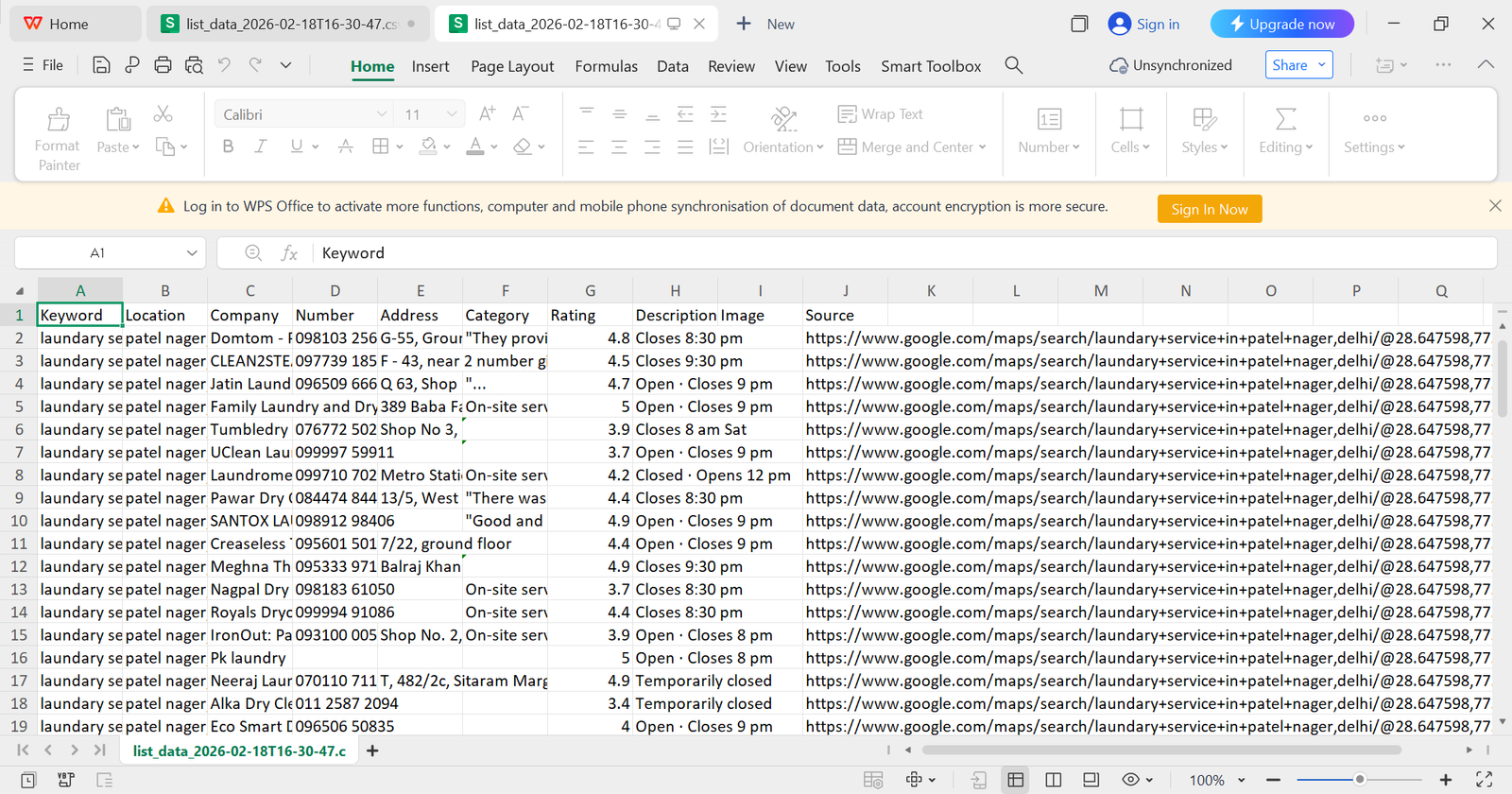The height and width of the screenshot is (794, 1512).
Task: Toggle Italic text formatting
Action: point(261,147)
